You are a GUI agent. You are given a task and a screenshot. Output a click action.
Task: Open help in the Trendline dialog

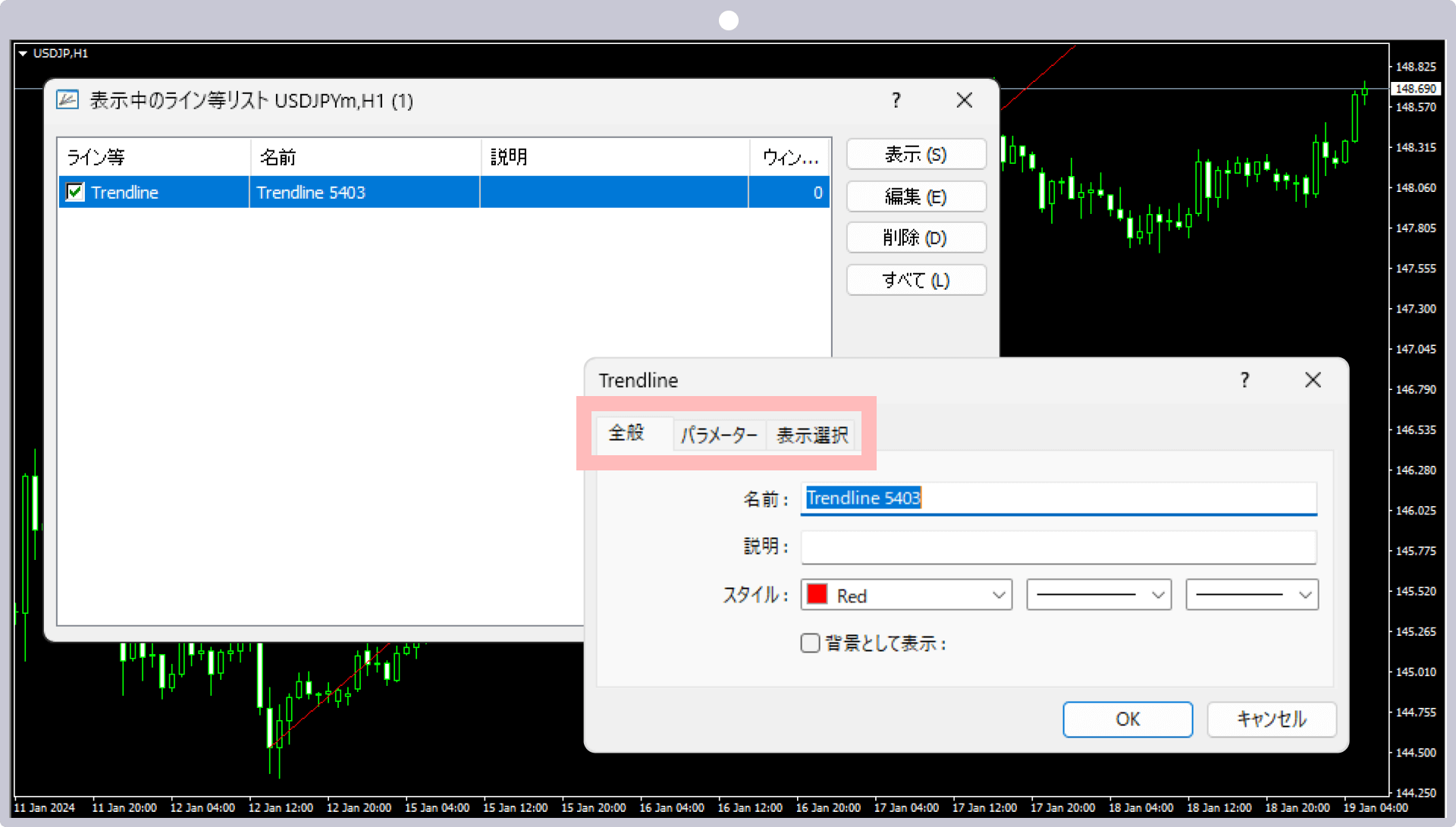point(1244,380)
